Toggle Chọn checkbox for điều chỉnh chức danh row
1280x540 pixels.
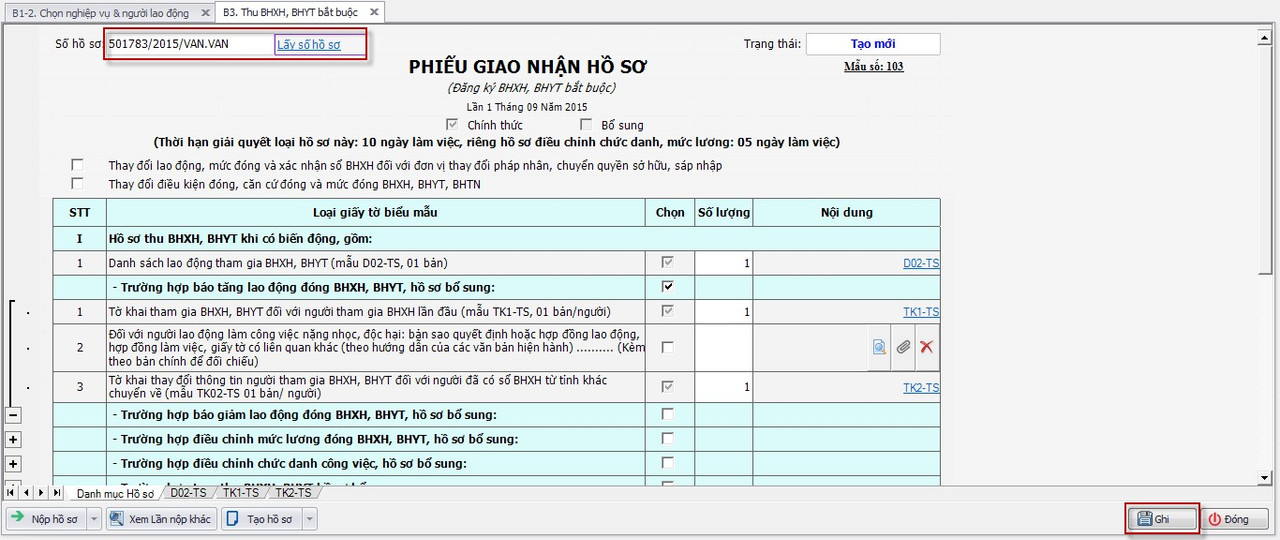click(x=668, y=463)
